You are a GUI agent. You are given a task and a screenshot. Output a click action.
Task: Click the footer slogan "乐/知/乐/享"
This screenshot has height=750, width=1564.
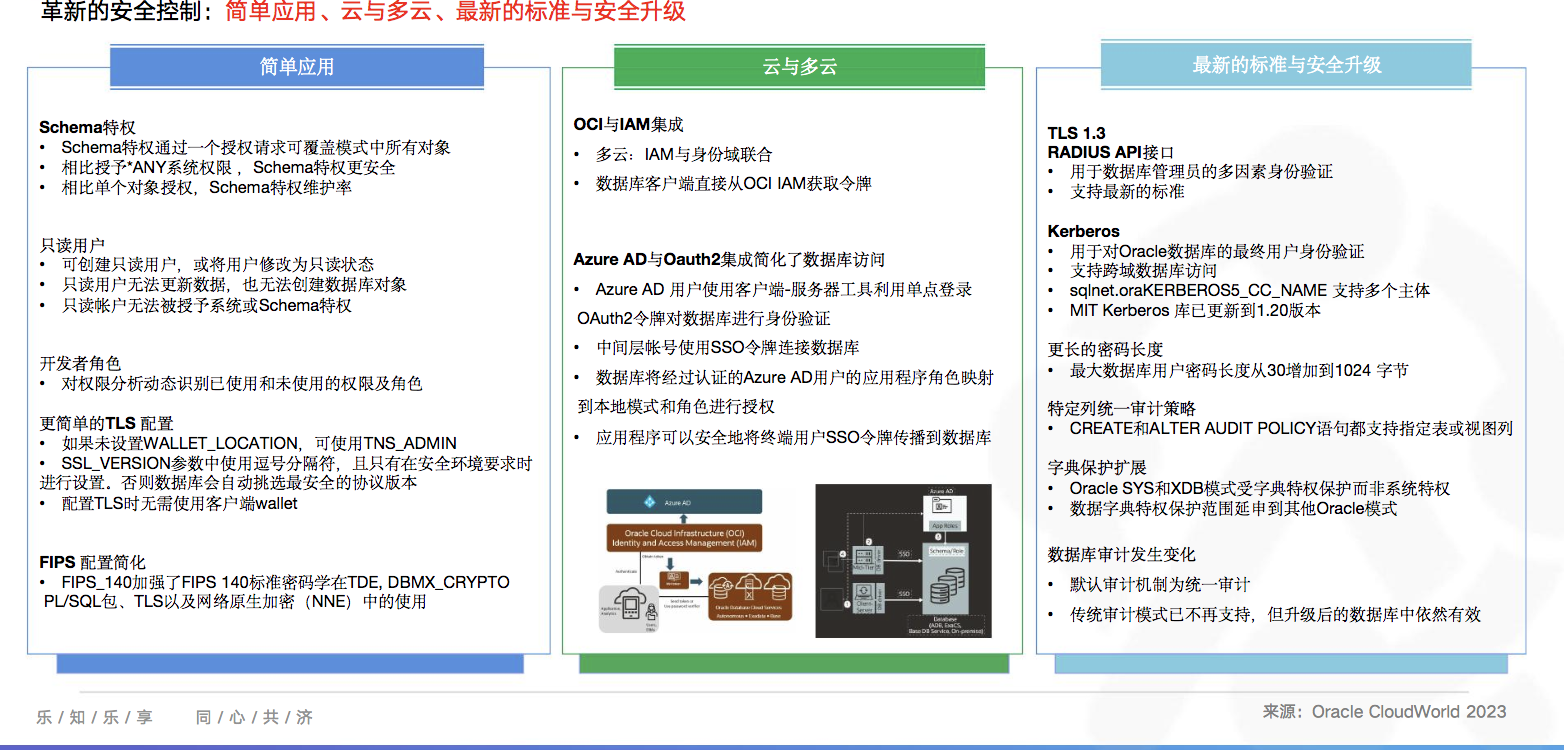point(94,717)
